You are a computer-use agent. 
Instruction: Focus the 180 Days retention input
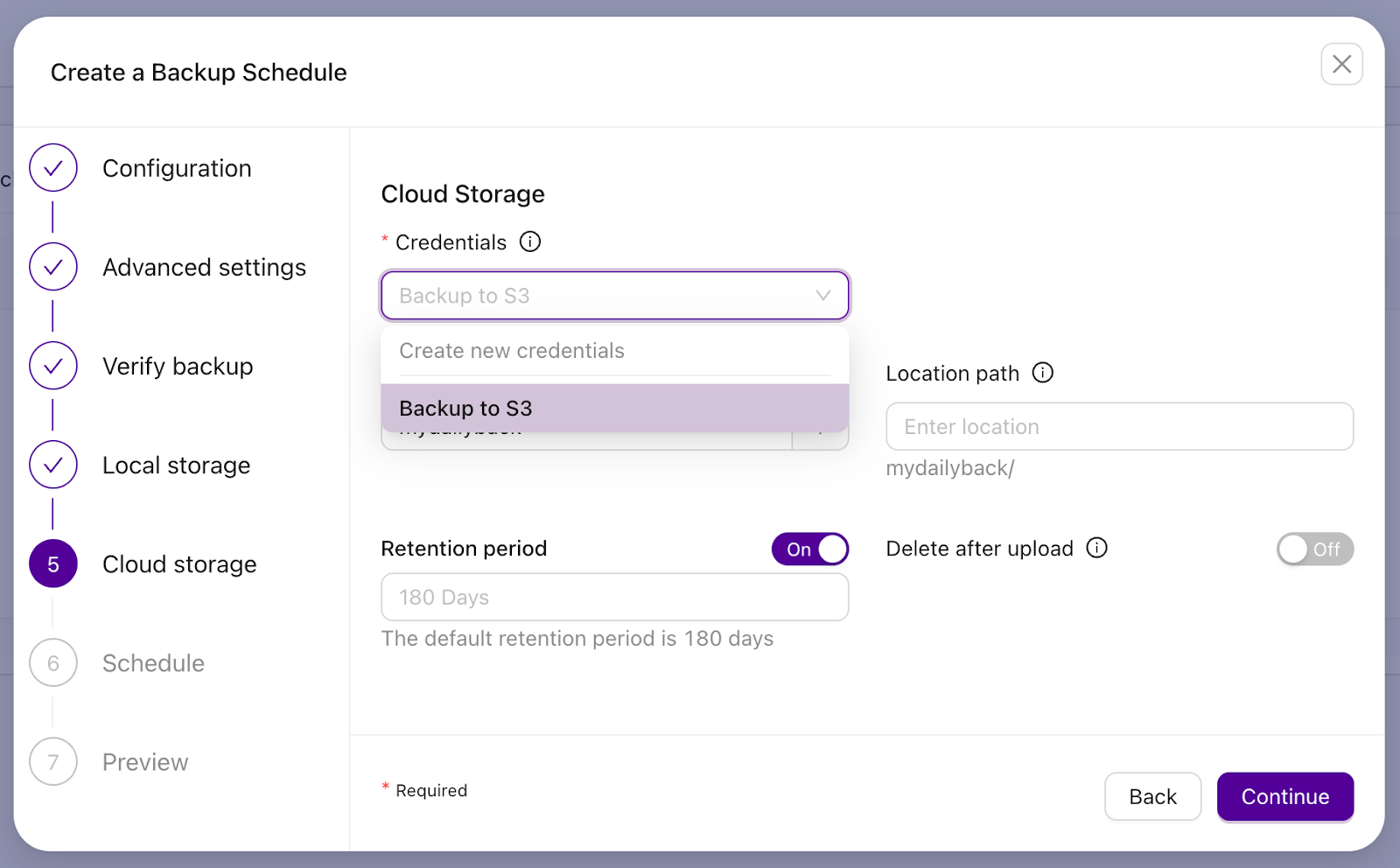(615, 597)
